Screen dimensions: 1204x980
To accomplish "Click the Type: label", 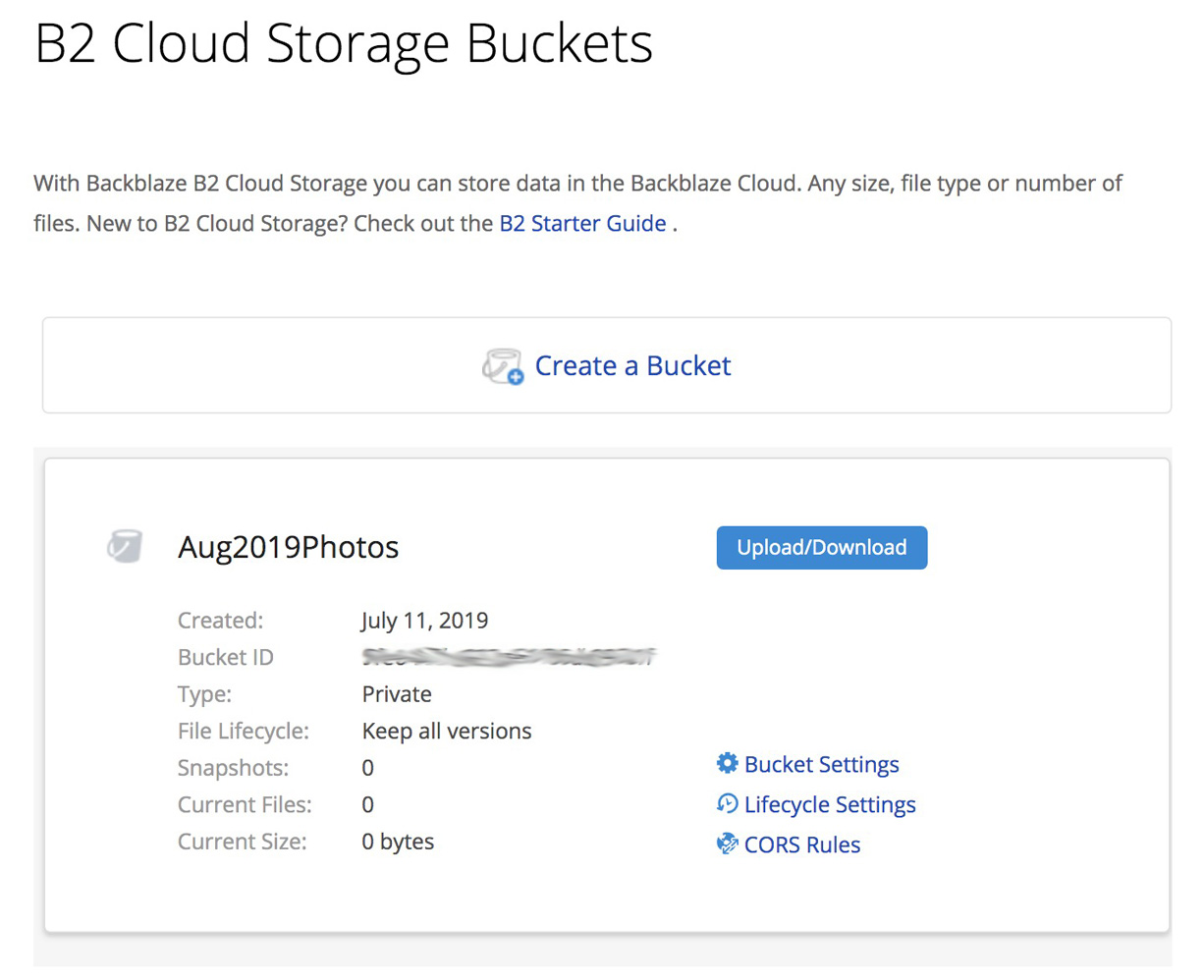I will tap(204, 694).
